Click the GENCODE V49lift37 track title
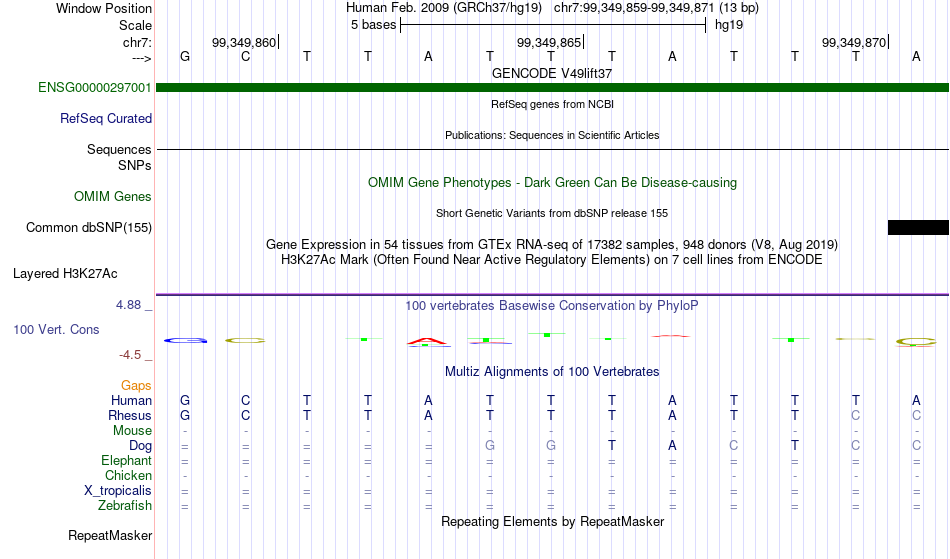This screenshot has height=559, width=950. 552,73
